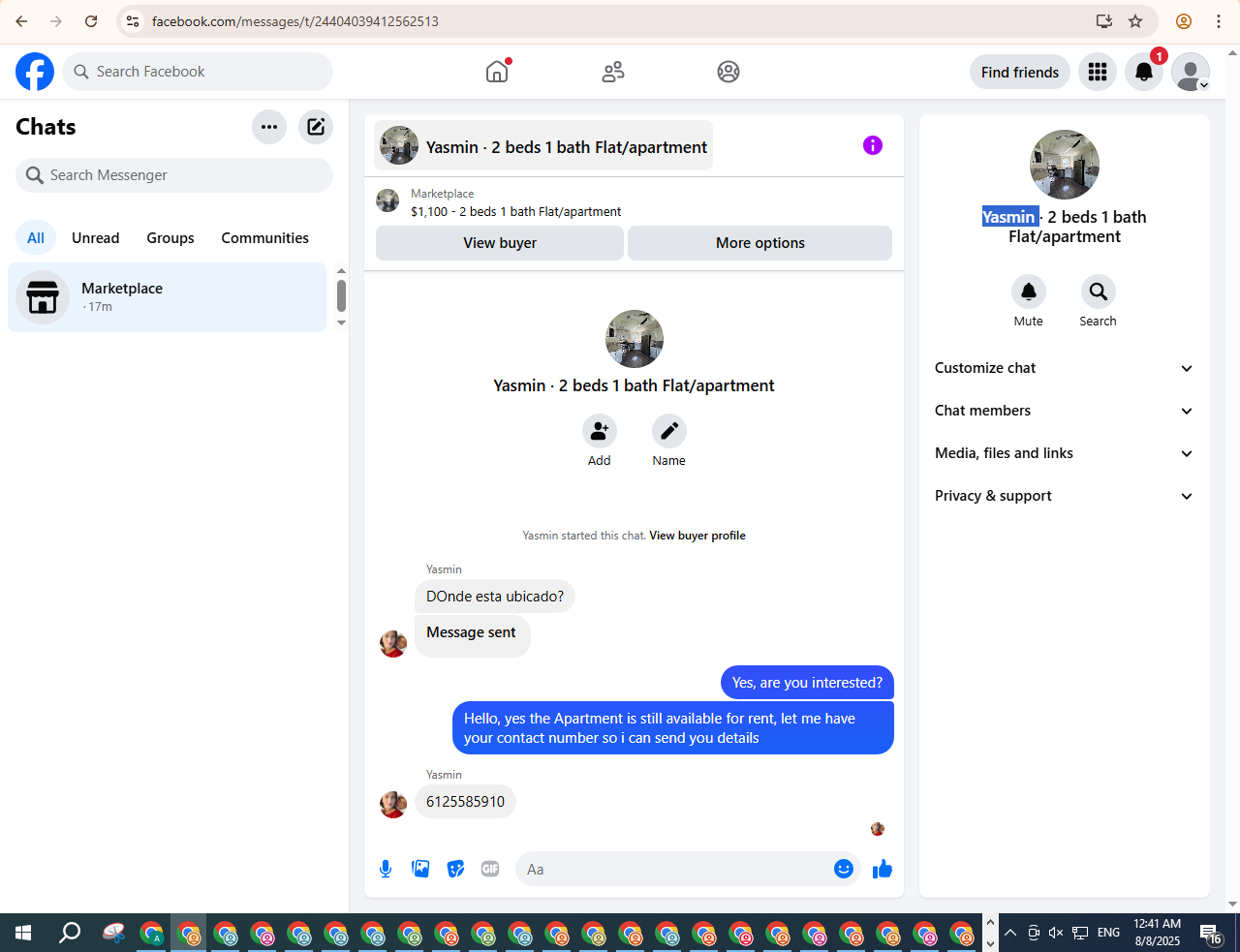Screen dimensions: 1240x952
Task: Open the Friends icon in top navigation
Action: click(x=613, y=72)
